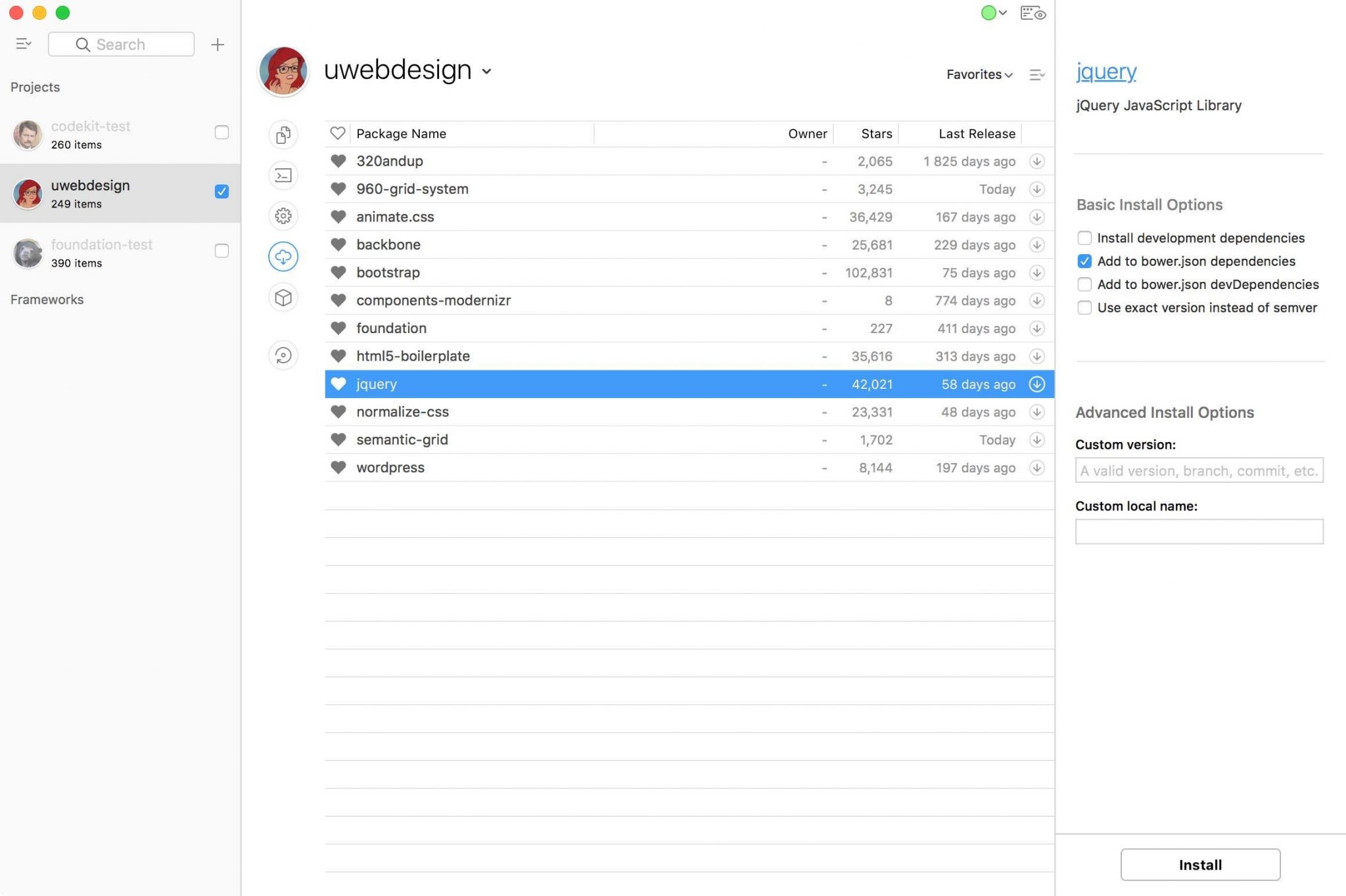
Task: Open the Log/Terminal panel icon
Action: (283, 175)
